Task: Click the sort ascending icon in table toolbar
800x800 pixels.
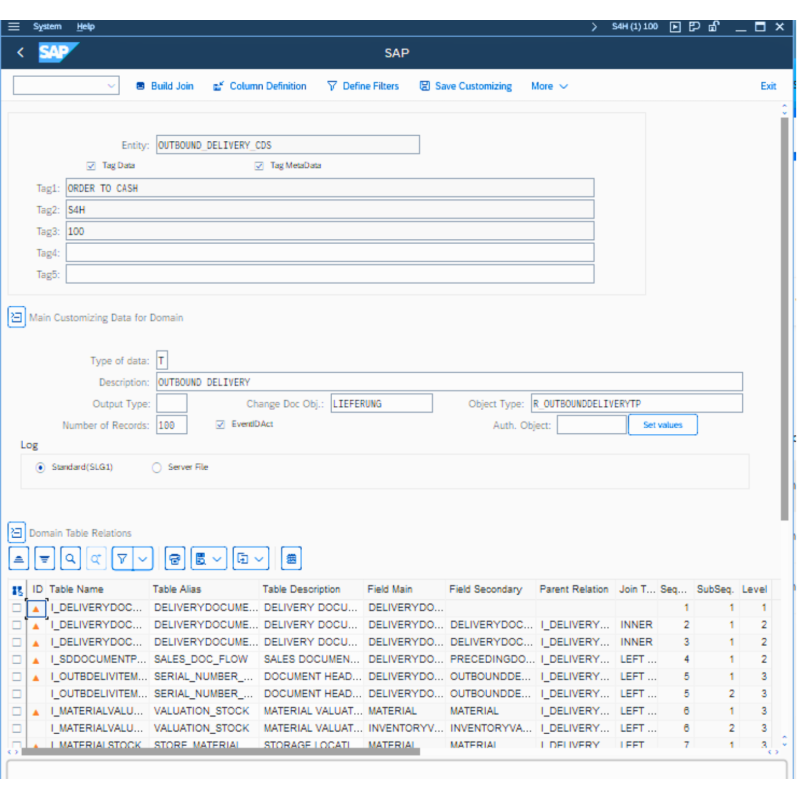Action: [x=20, y=558]
